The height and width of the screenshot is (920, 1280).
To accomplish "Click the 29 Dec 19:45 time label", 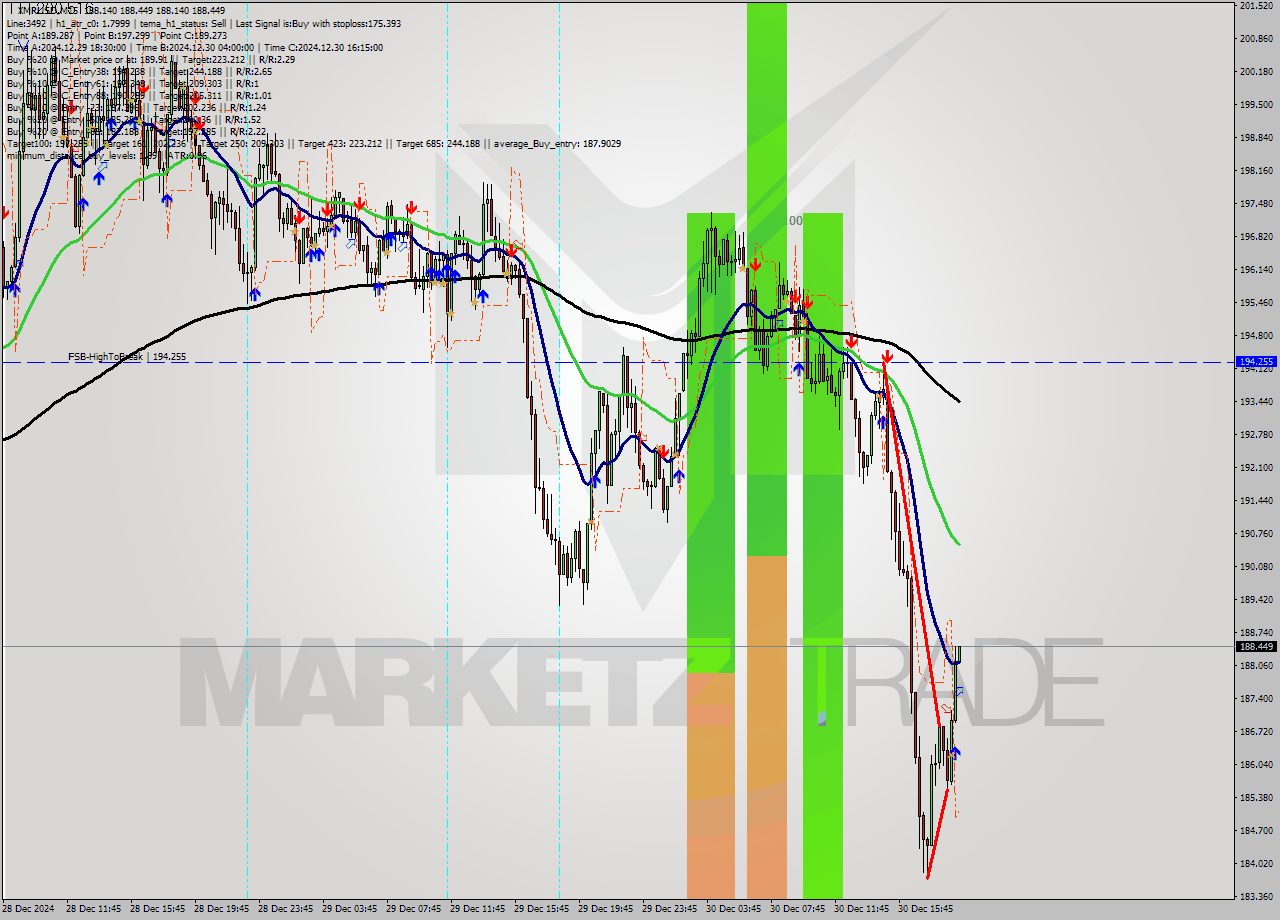I will pos(605,909).
